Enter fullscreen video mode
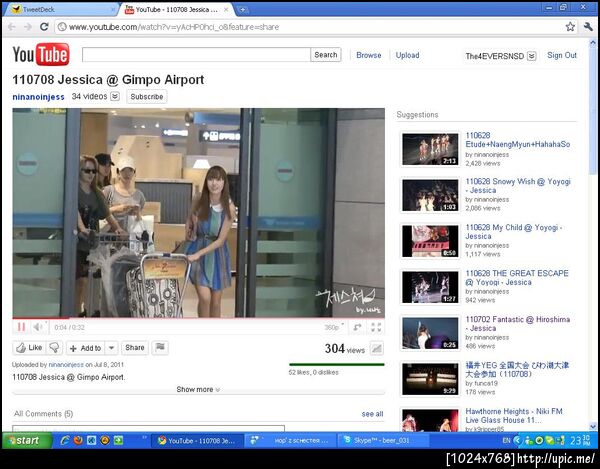Image resolution: width=600 pixels, height=469 pixels. coord(376,327)
